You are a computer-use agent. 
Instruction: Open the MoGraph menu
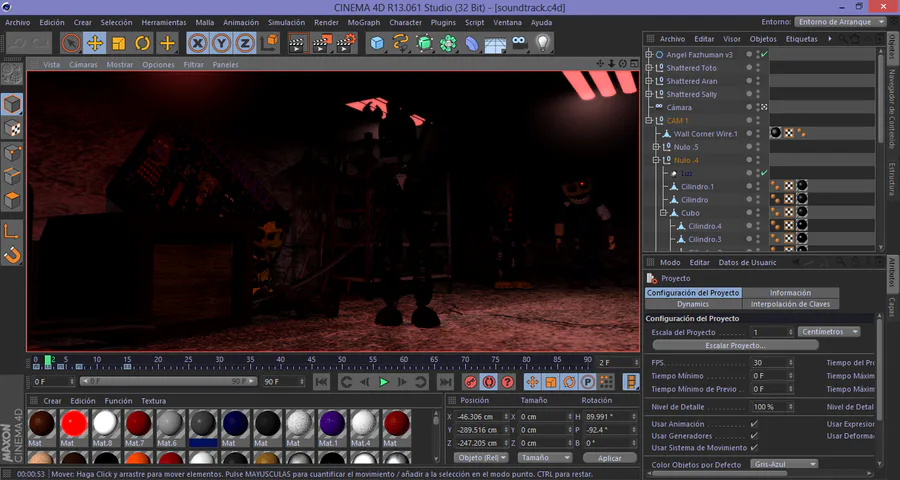[x=364, y=22]
